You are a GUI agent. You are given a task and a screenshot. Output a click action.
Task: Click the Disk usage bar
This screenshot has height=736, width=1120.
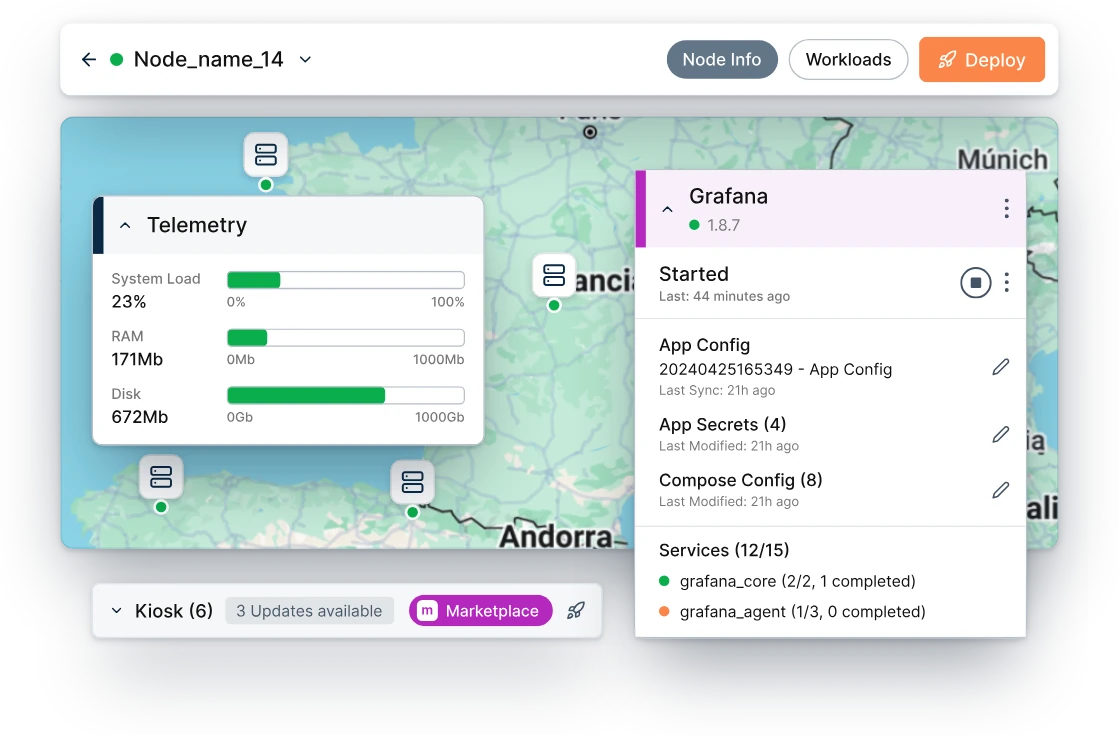coord(346,395)
